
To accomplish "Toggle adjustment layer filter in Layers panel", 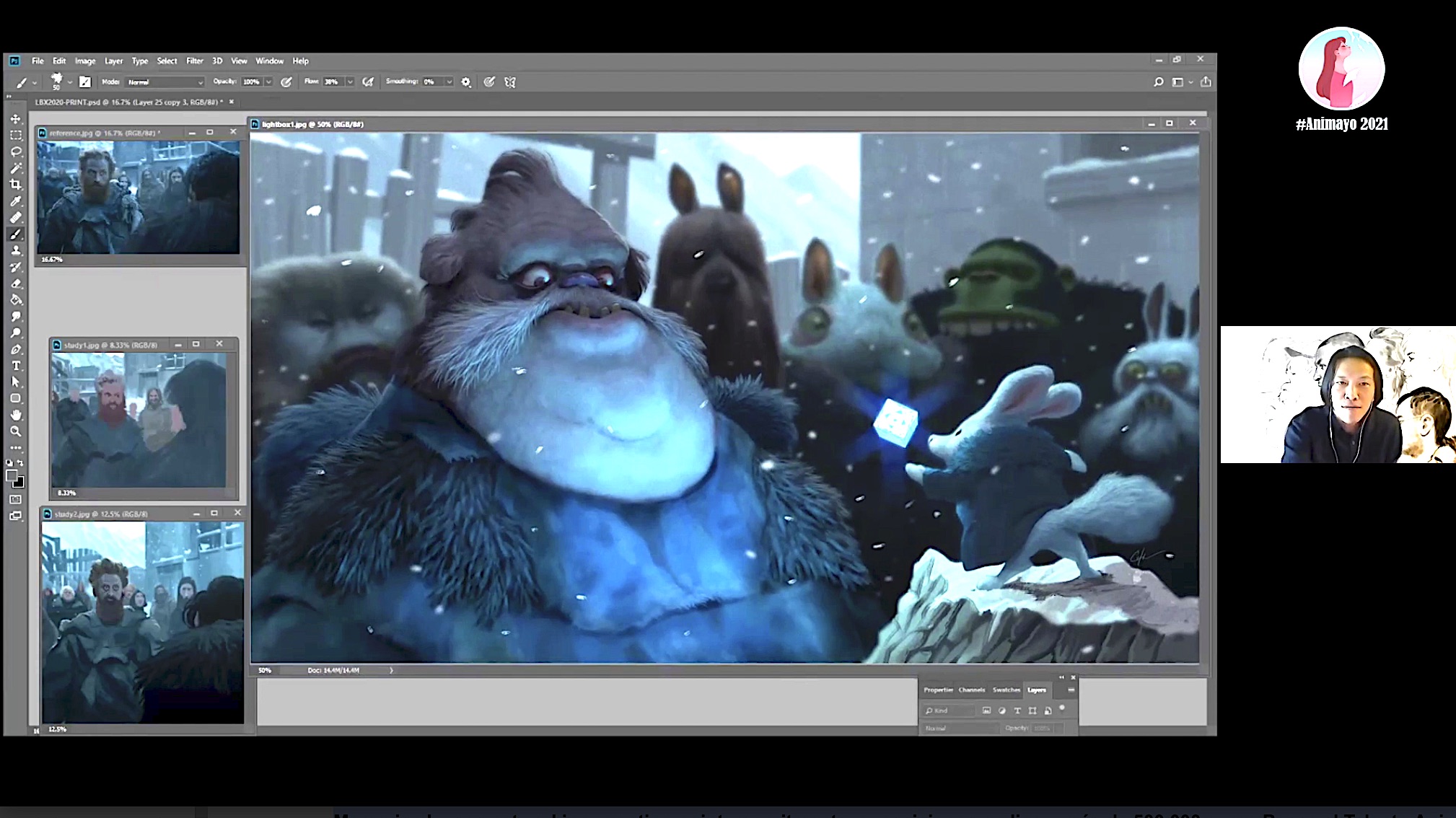I will (1002, 711).
